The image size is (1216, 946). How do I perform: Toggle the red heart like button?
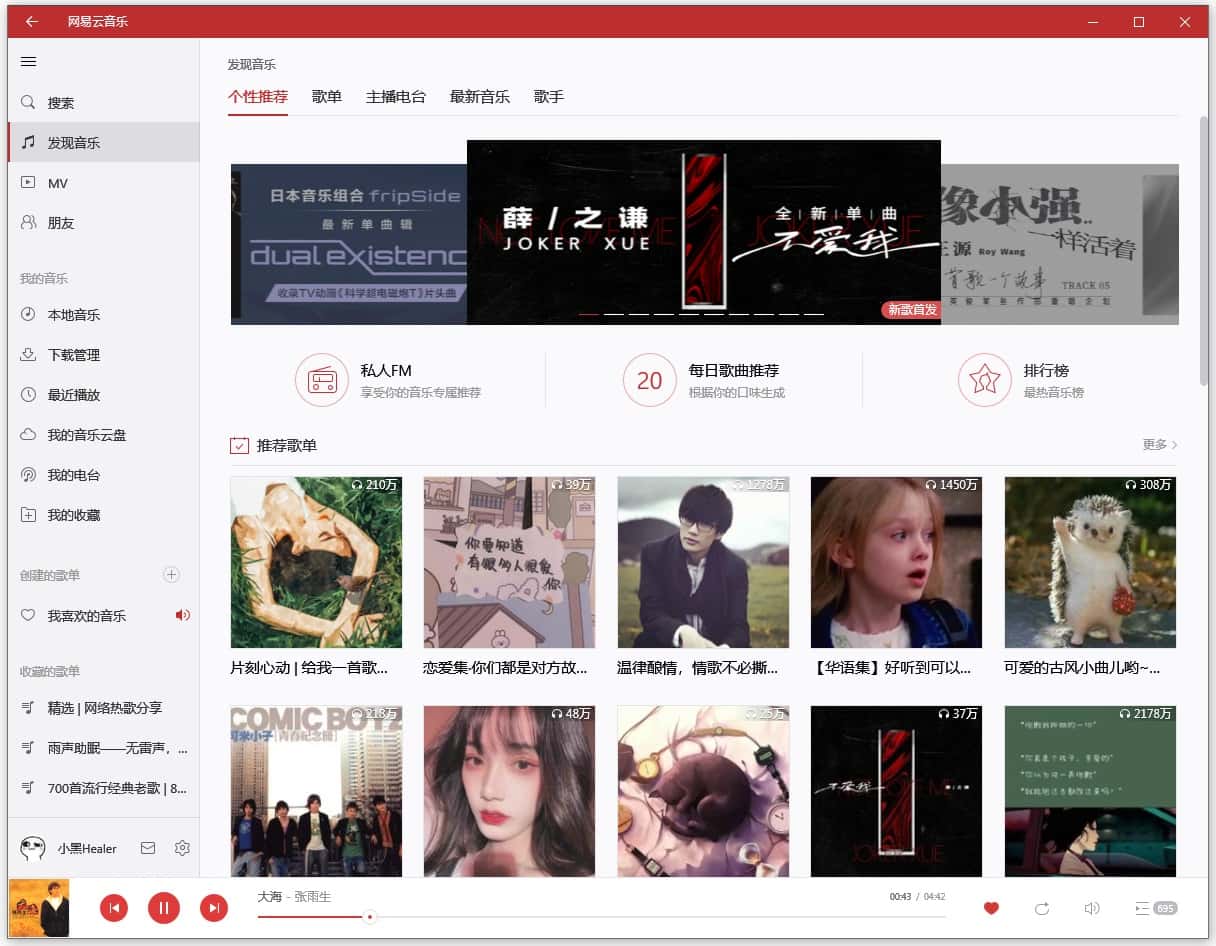click(991, 908)
